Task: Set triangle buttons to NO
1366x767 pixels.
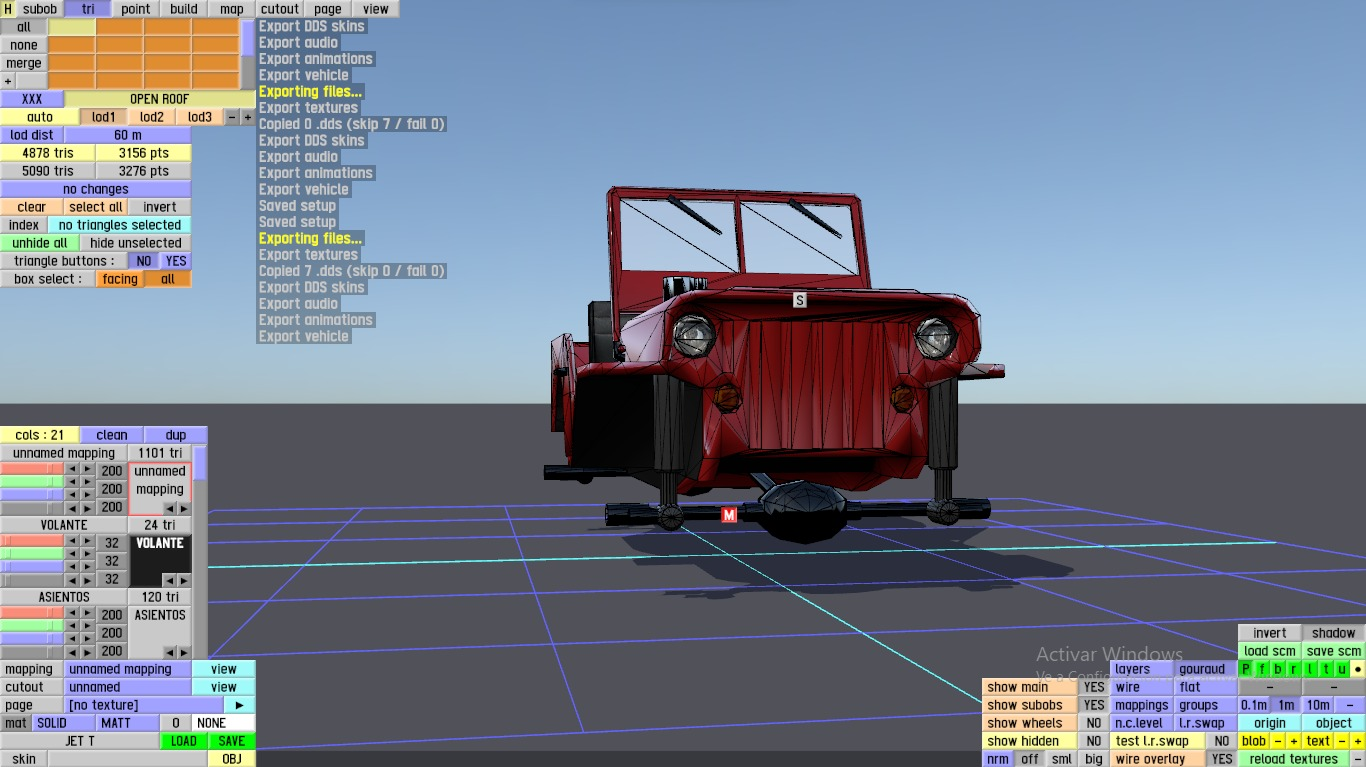Action: pos(144,261)
